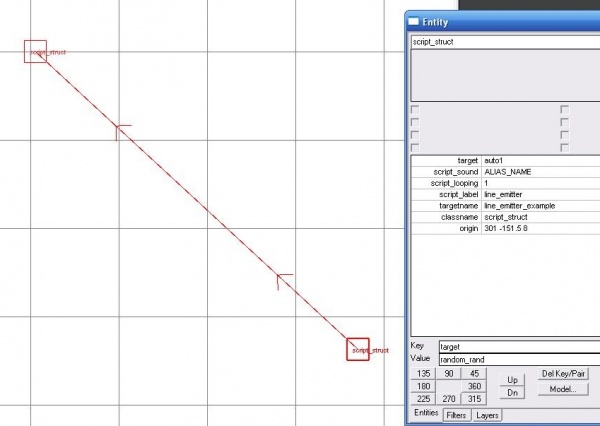
Task: Click the lower direction arrow on the red line
Action: [285, 279]
